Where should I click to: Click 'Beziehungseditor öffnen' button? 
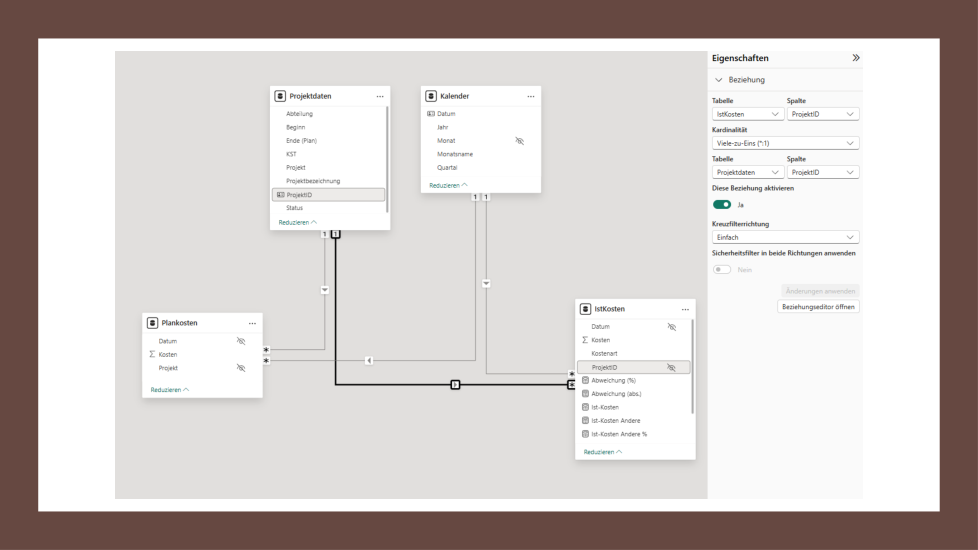tap(818, 306)
